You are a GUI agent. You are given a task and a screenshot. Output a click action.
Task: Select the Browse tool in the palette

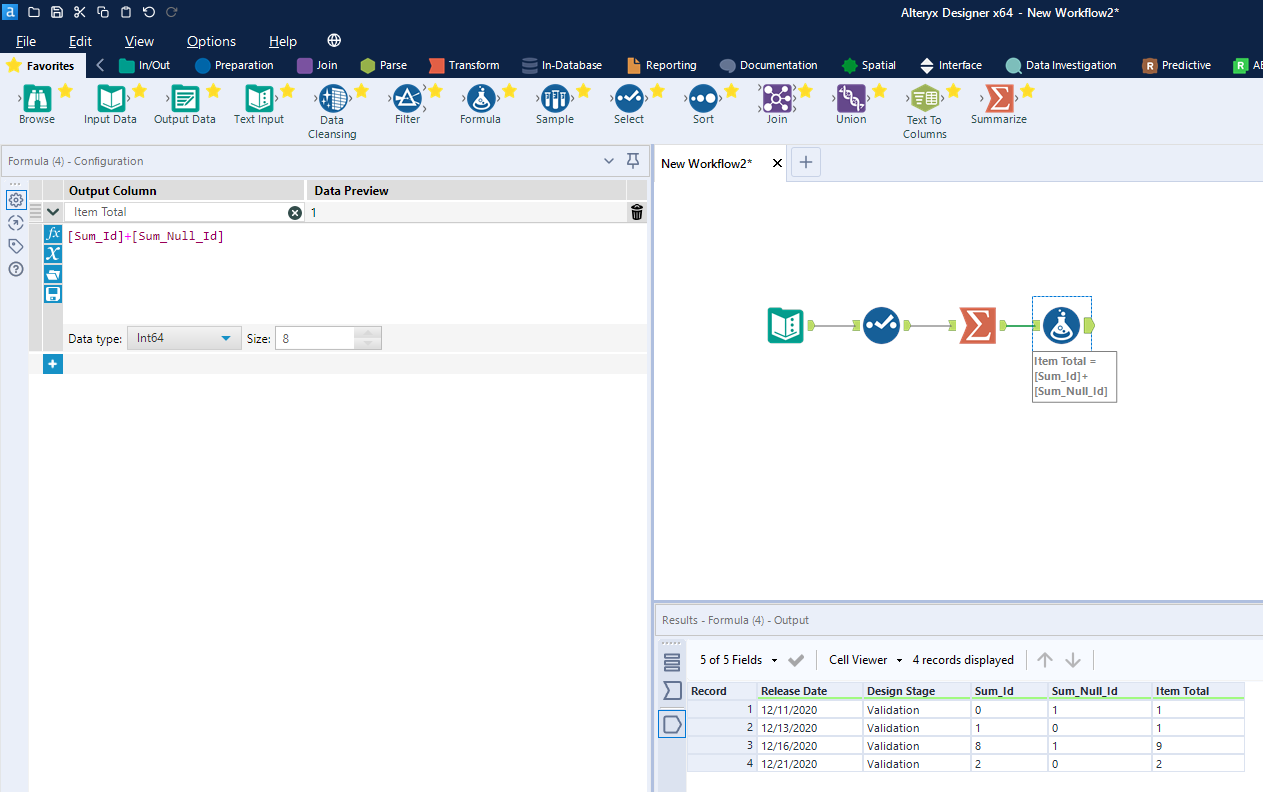[x=36, y=100]
